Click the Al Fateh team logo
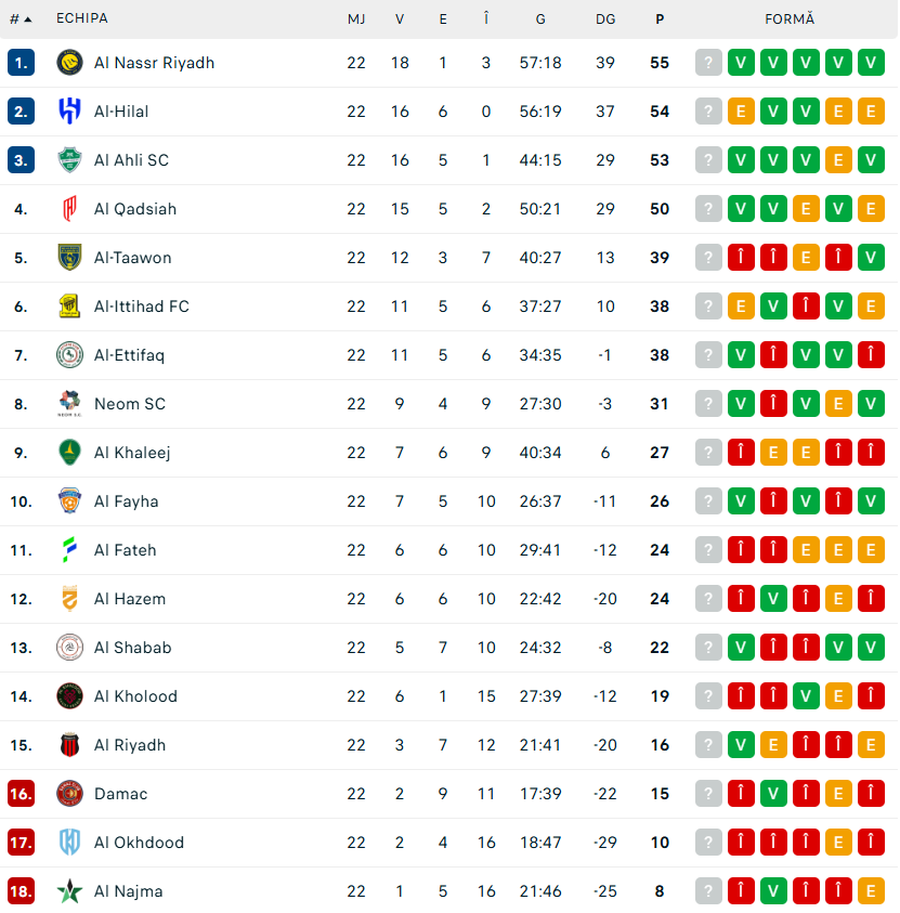The width and height of the screenshot is (900, 913). coord(69,550)
